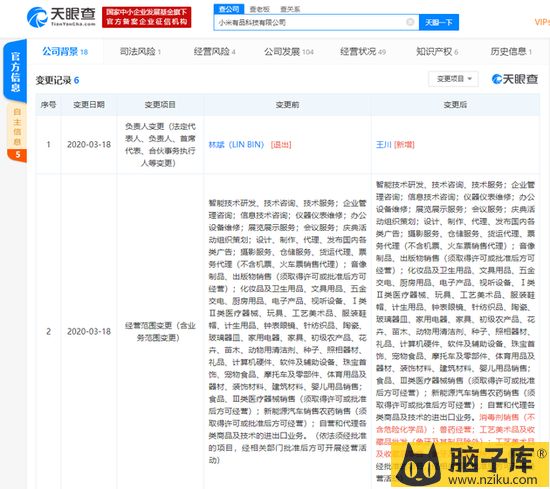
Task: Open the 经营风险 tab
Action: pos(214,52)
